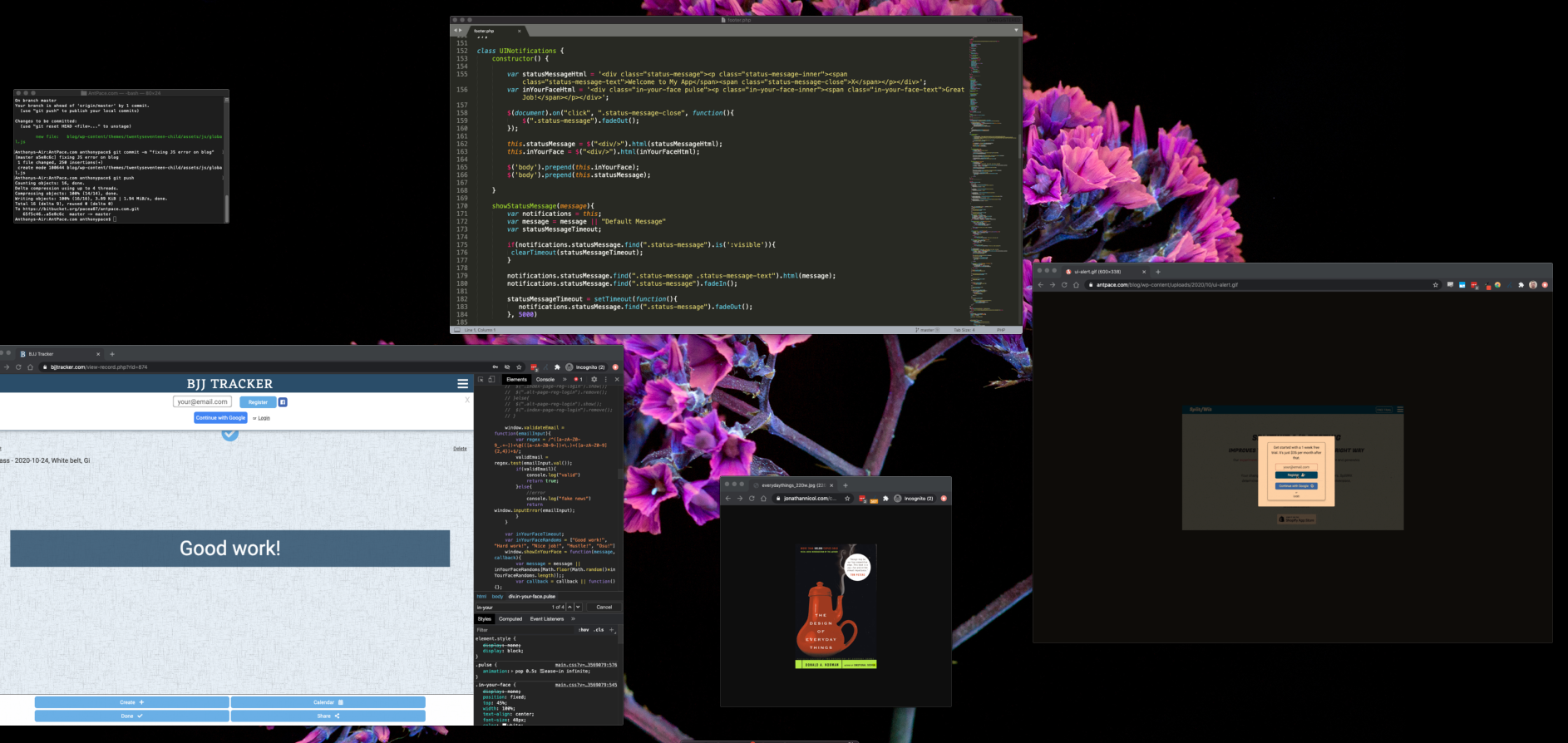
Task: Click the Facebook login icon
Action: point(283,402)
